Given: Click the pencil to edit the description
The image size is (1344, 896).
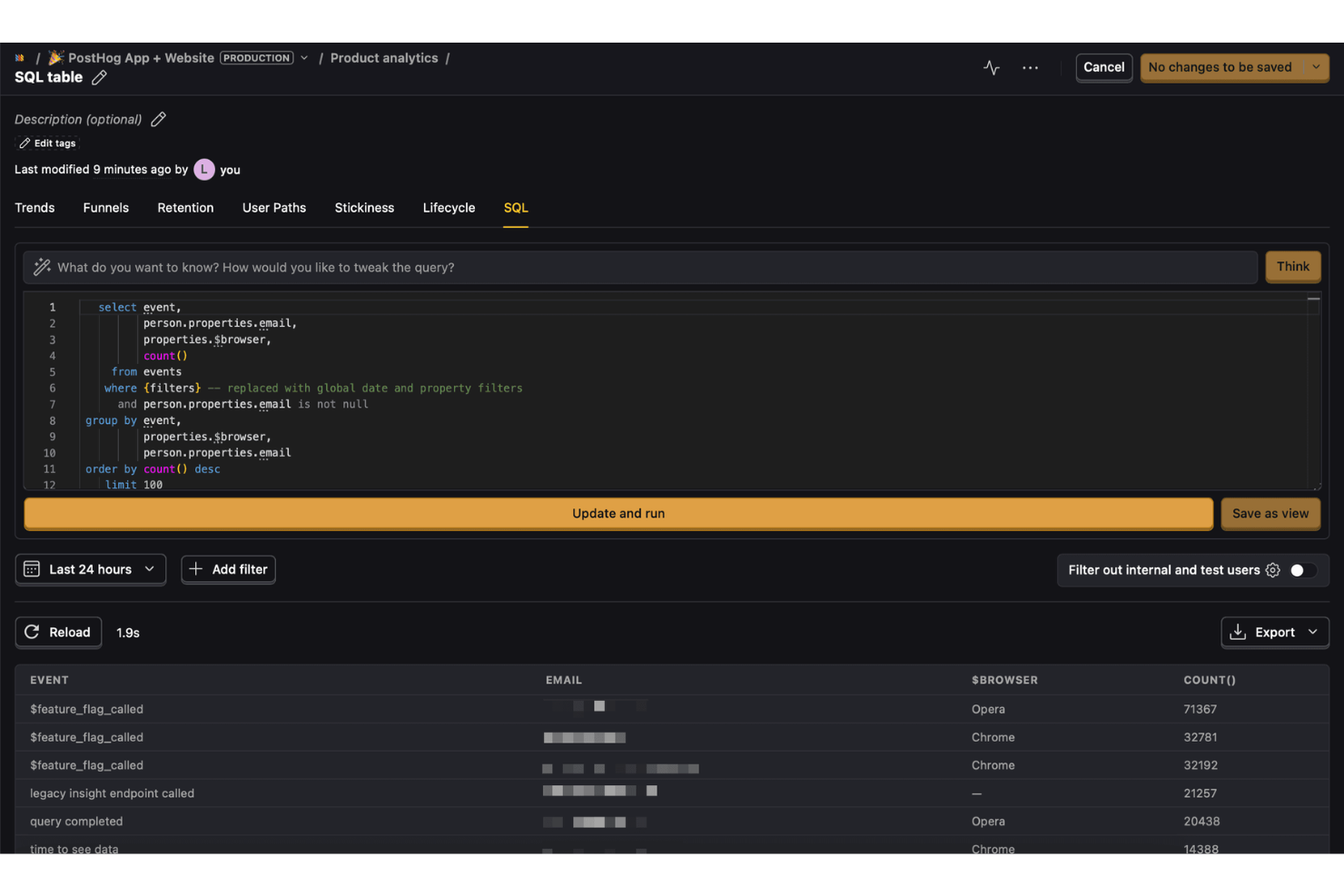Looking at the screenshot, I should pyautogui.click(x=159, y=119).
